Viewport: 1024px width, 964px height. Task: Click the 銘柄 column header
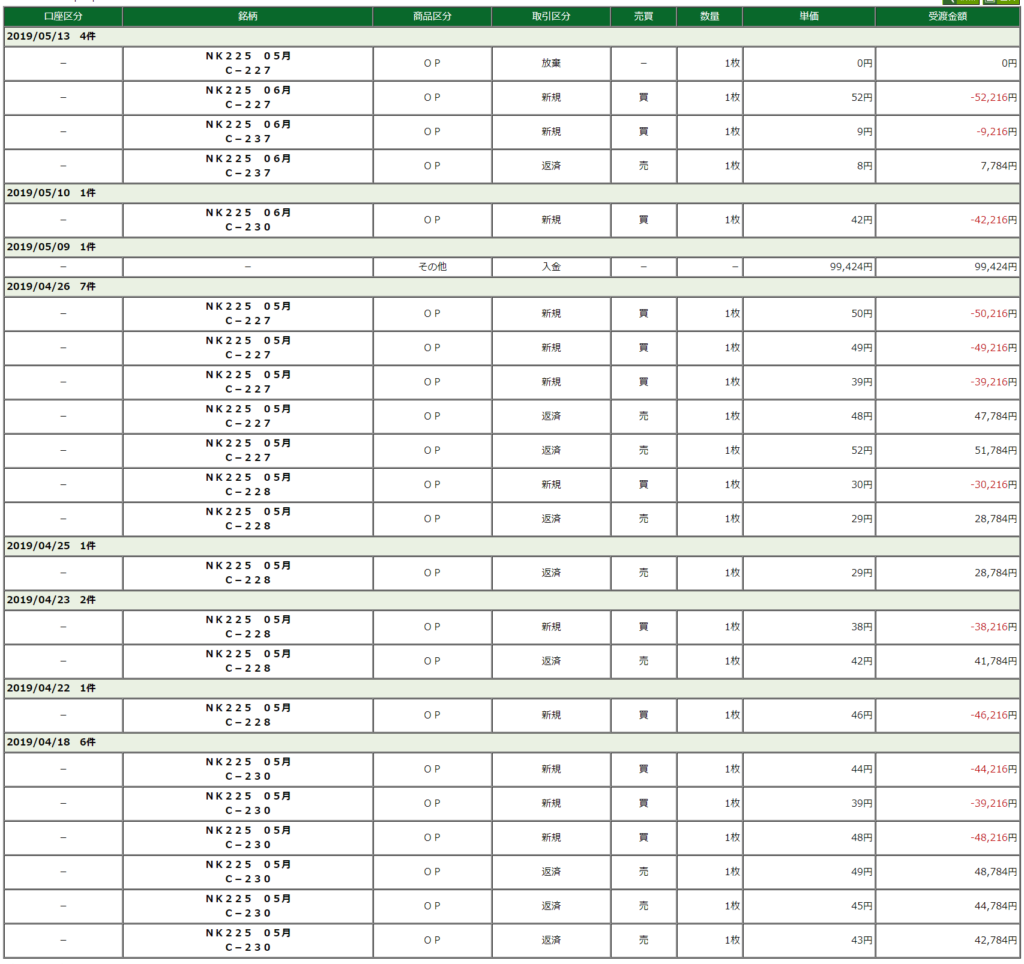[x=247, y=17]
